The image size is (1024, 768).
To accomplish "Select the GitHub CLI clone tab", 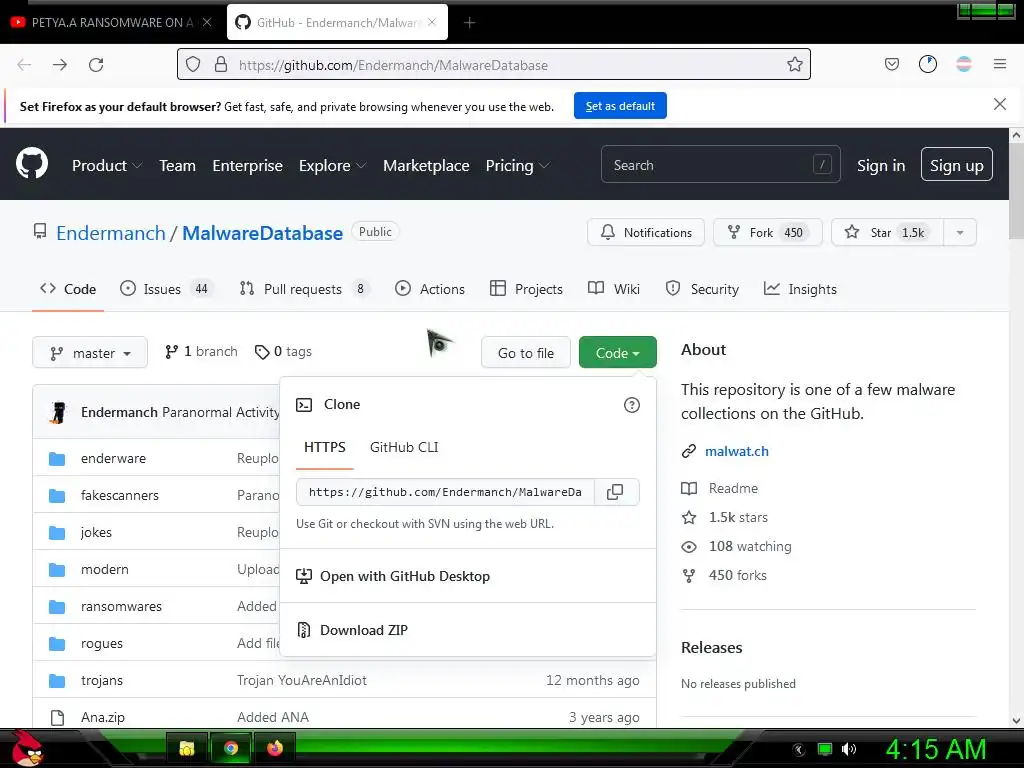I will click(404, 447).
